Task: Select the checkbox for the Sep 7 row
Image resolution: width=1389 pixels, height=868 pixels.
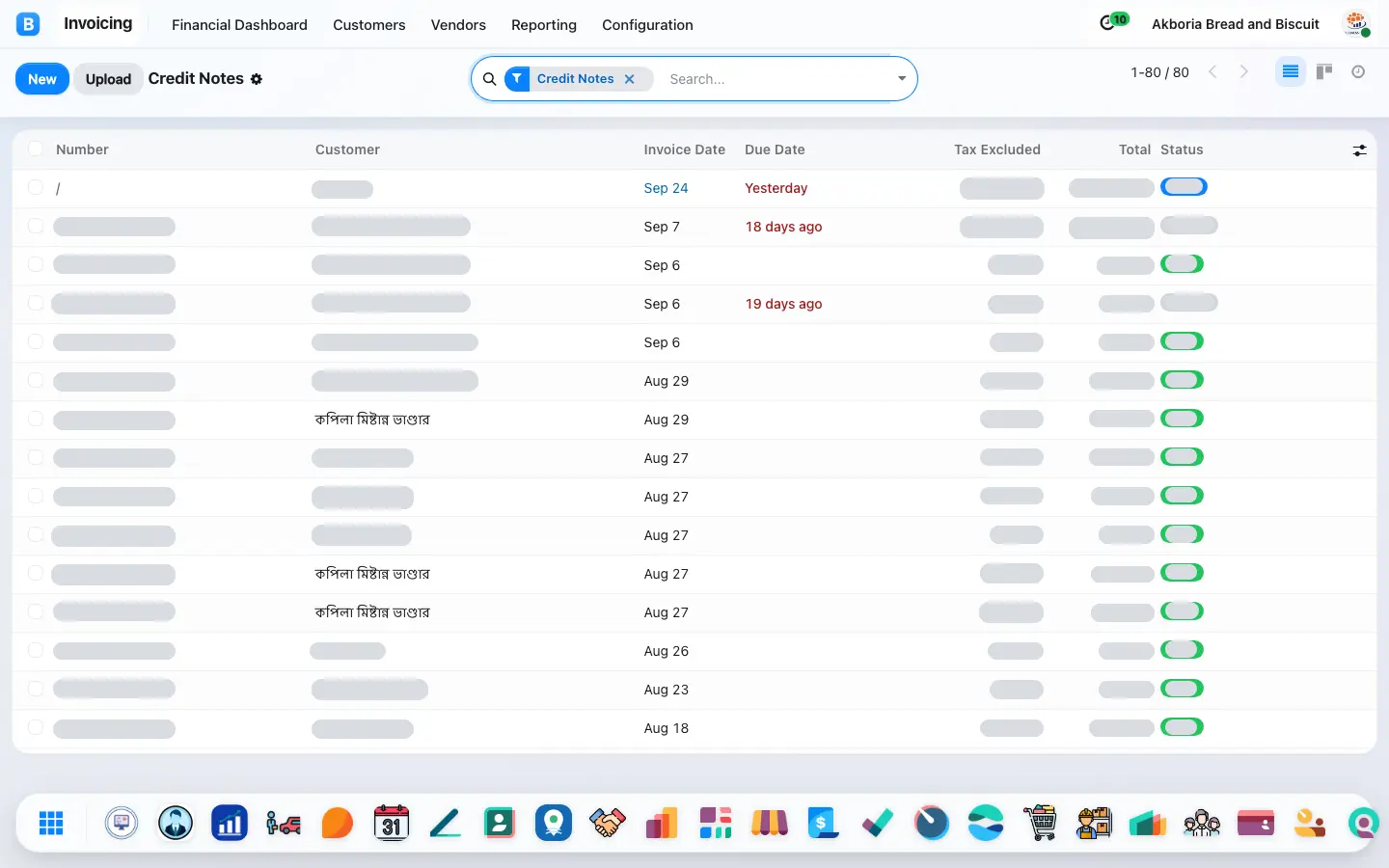Action: click(36, 226)
